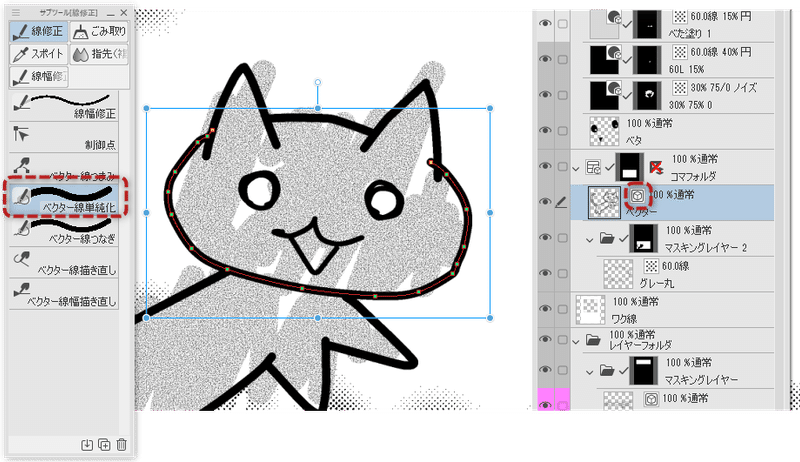Image resolution: width=800 pixels, height=462 pixels.
Task: Collapse the マスキングレイヤー 2 folder
Action: pyautogui.click(x=590, y=239)
